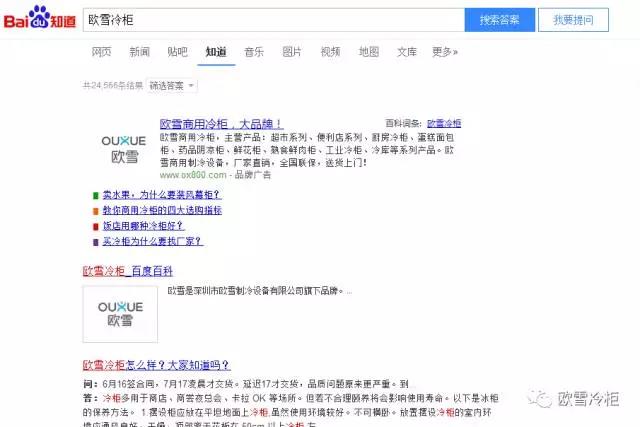
Task: Switch to the 文库 tab
Action: (407, 52)
